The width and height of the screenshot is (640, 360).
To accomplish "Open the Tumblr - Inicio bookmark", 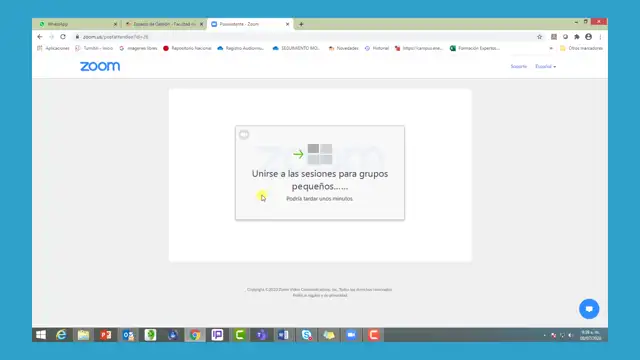I will 94,48.
